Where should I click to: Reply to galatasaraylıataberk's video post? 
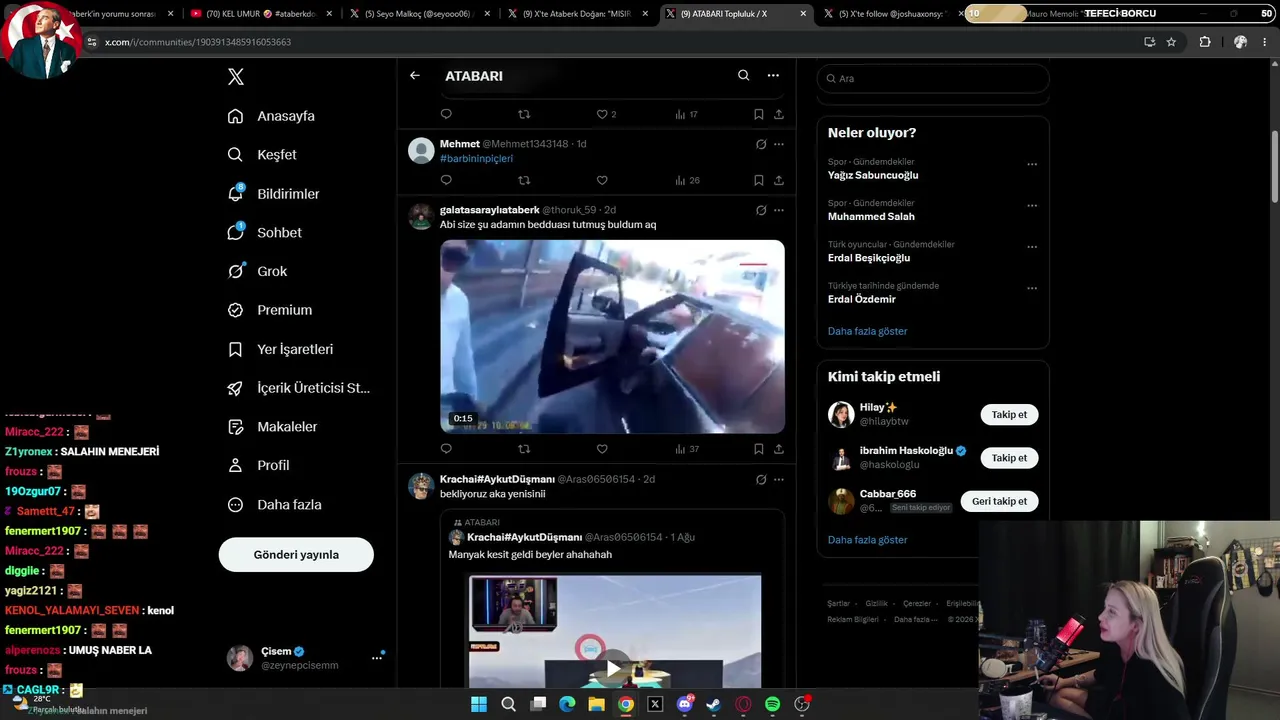coord(446,449)
